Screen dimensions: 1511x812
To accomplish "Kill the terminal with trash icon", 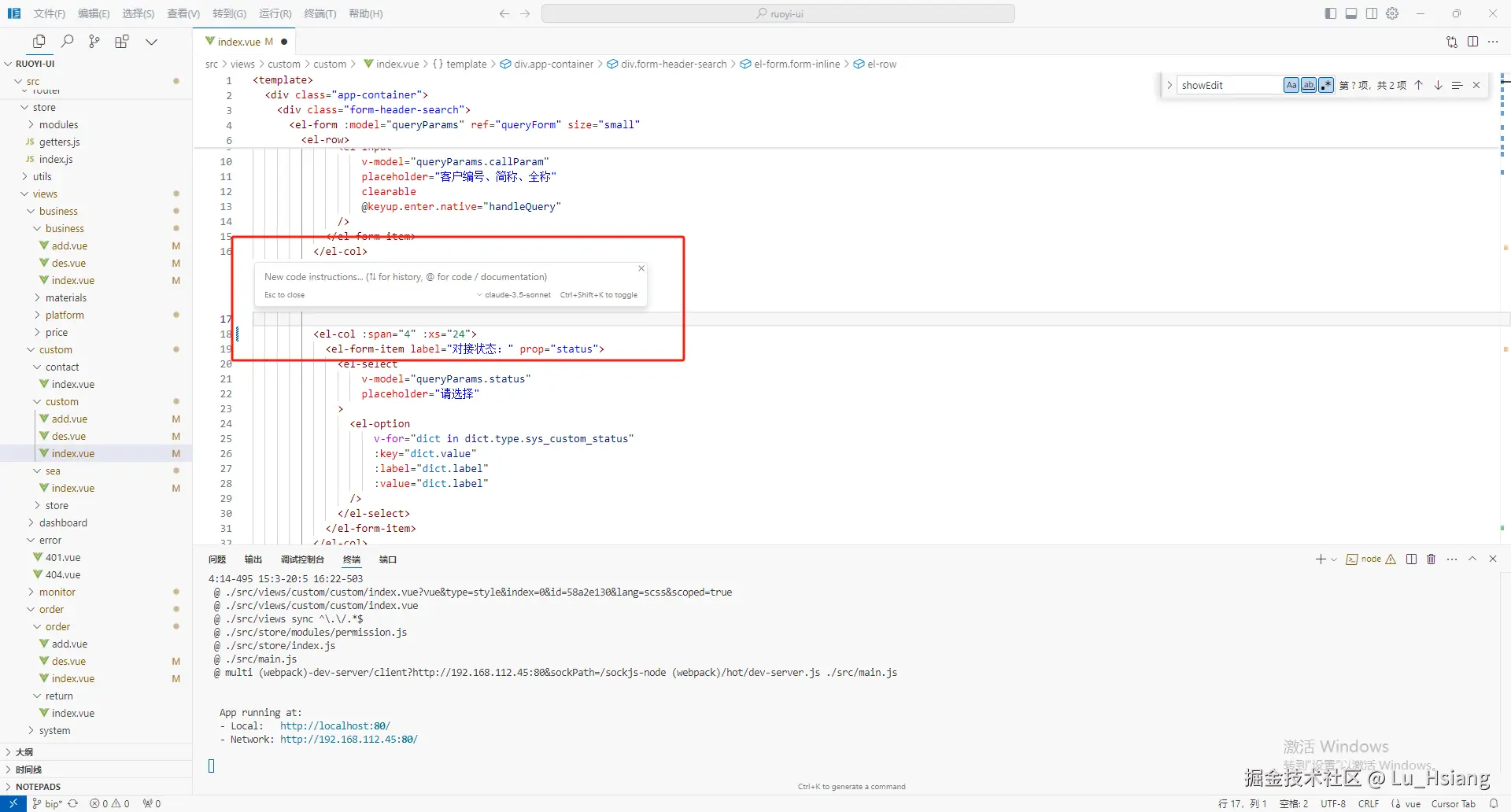I will tap(1432, 559).
